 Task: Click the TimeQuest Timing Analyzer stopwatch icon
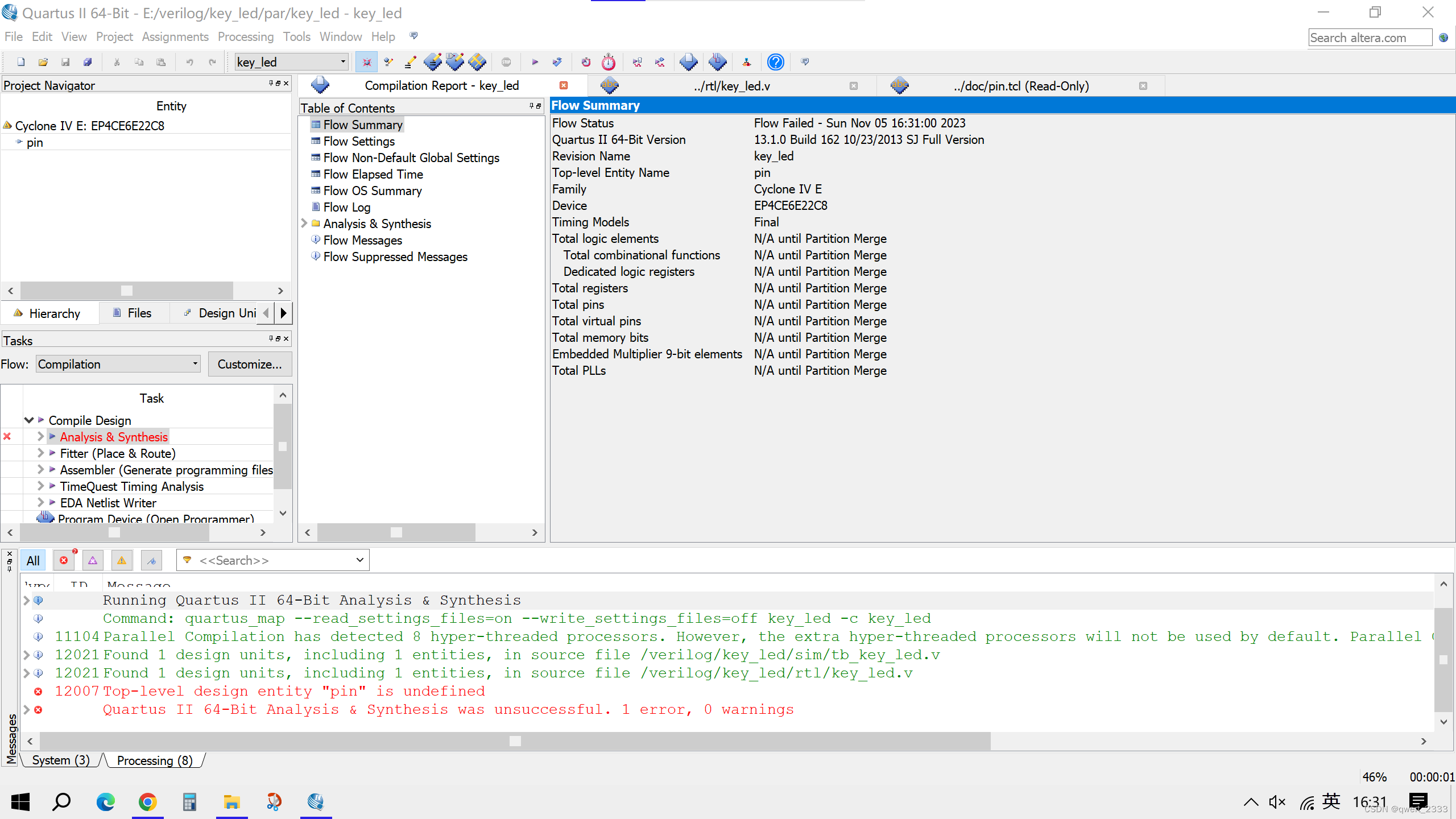click(609, 62)
